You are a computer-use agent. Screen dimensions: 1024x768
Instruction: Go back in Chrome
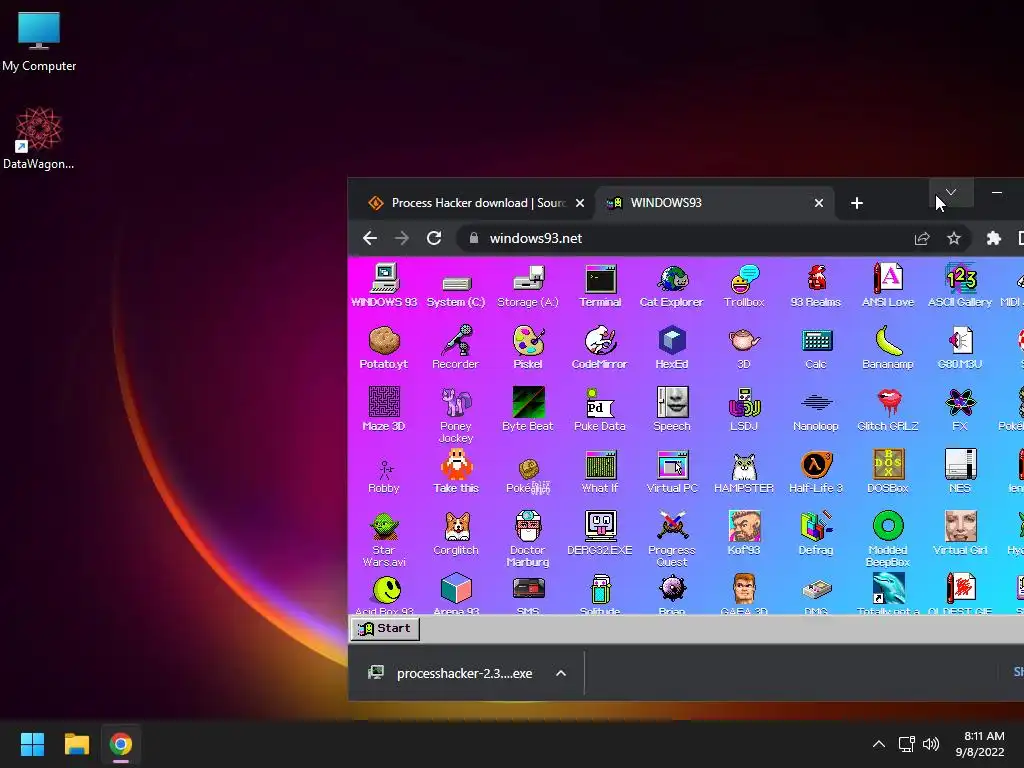(370, 238)
